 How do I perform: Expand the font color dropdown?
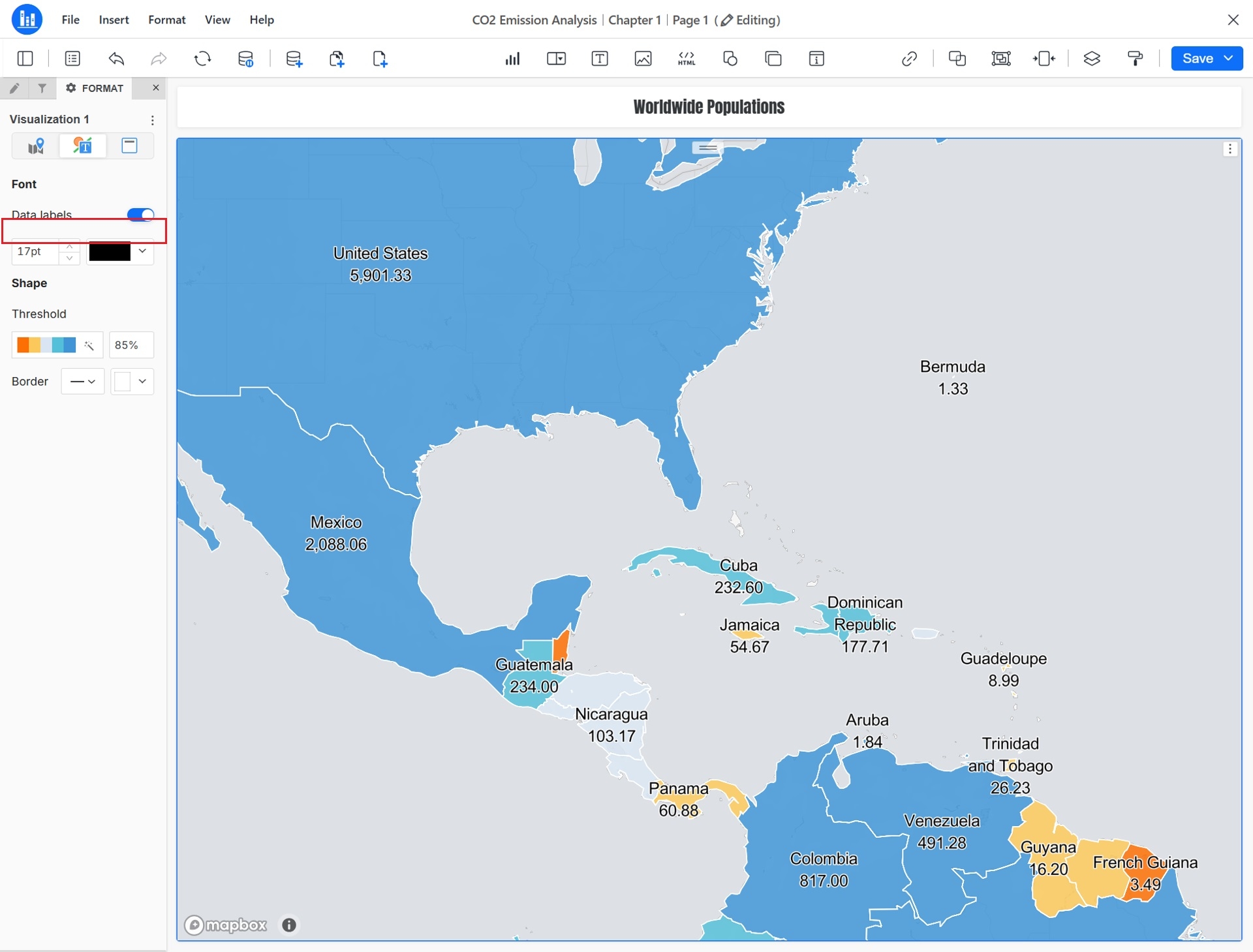pos(142,251)
